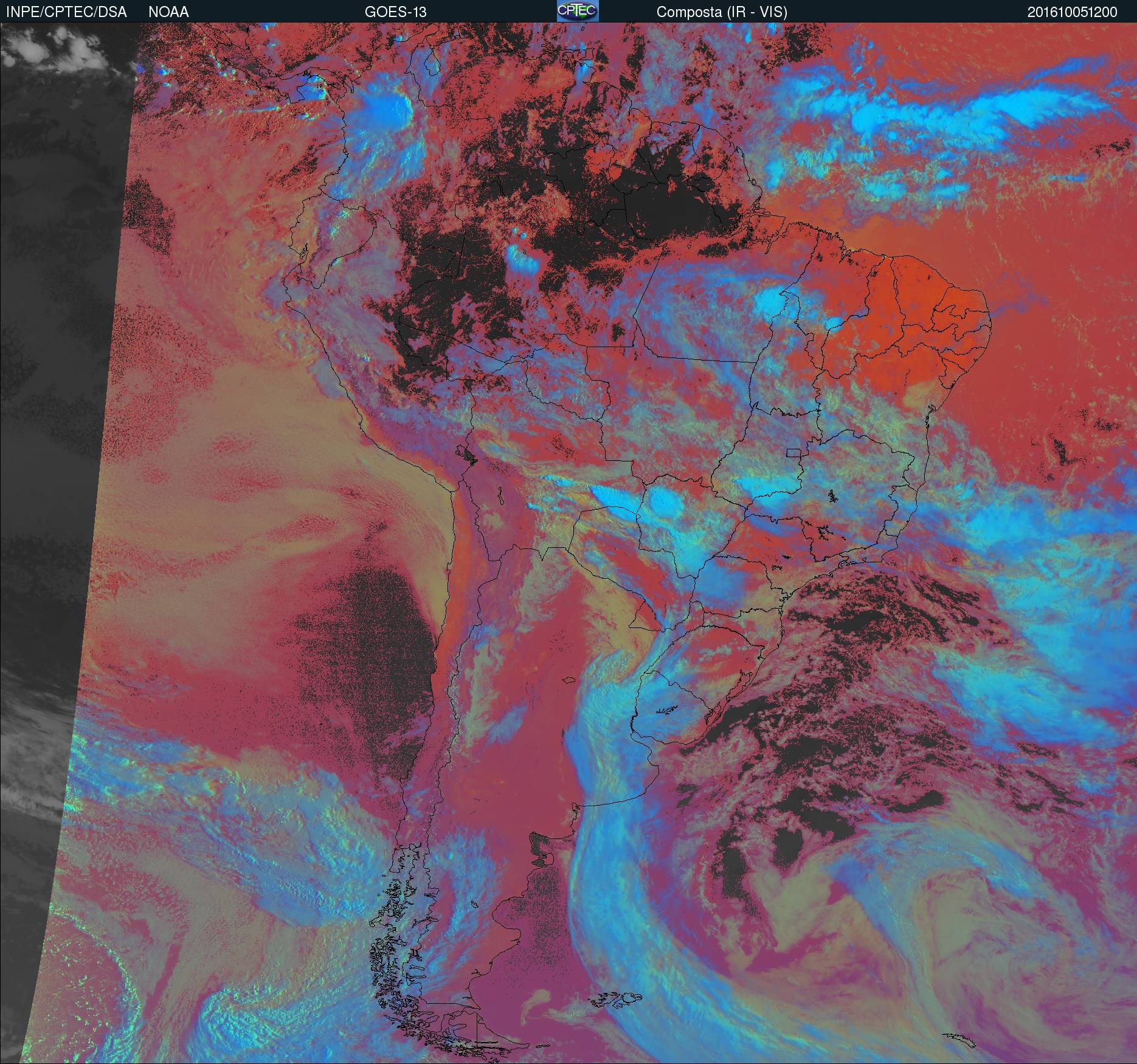Click the Composta (IR - VIS) title
The image size is (1137, 1064).
(722, 12)
